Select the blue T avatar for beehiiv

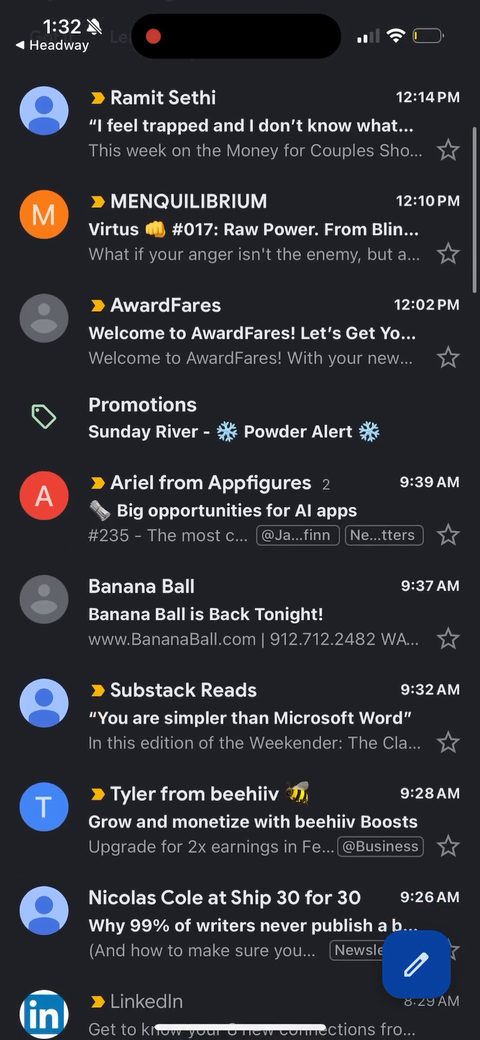pos(44,807)
